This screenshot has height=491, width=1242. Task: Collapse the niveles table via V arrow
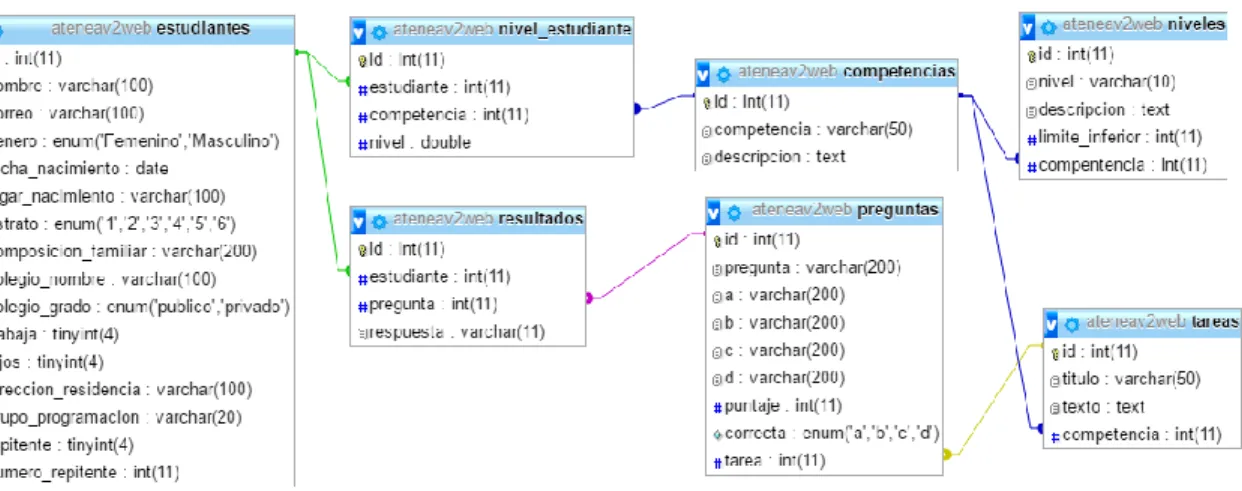1028,26
